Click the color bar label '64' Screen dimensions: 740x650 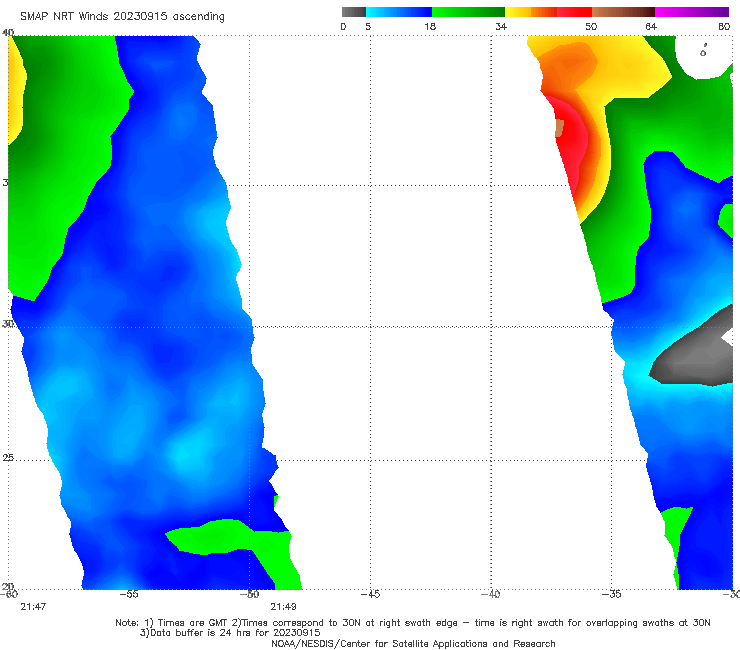651,26
